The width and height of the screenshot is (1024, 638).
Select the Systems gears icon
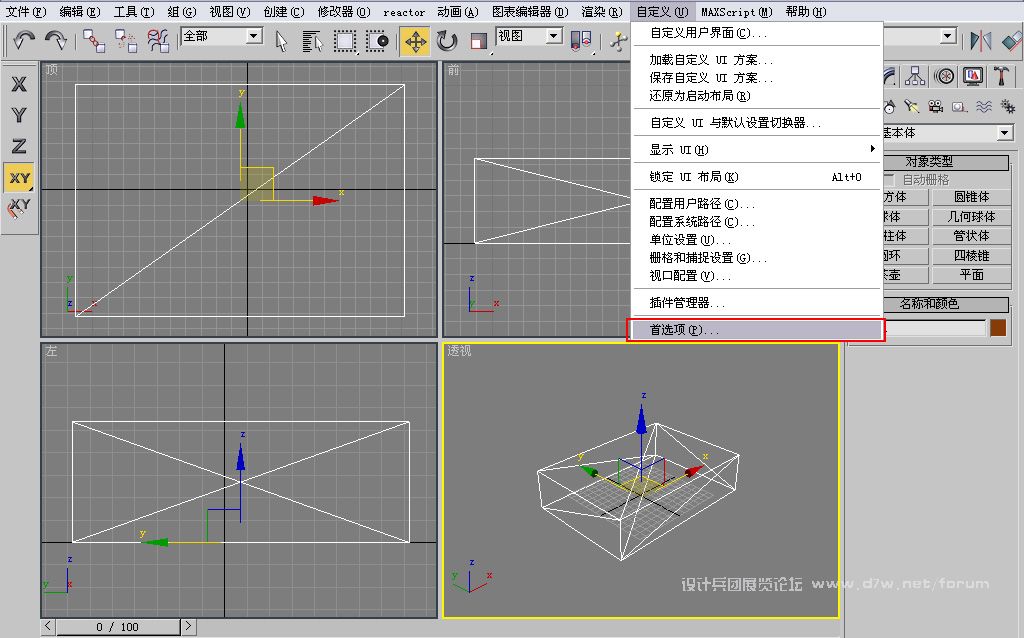pos(1008,106)
